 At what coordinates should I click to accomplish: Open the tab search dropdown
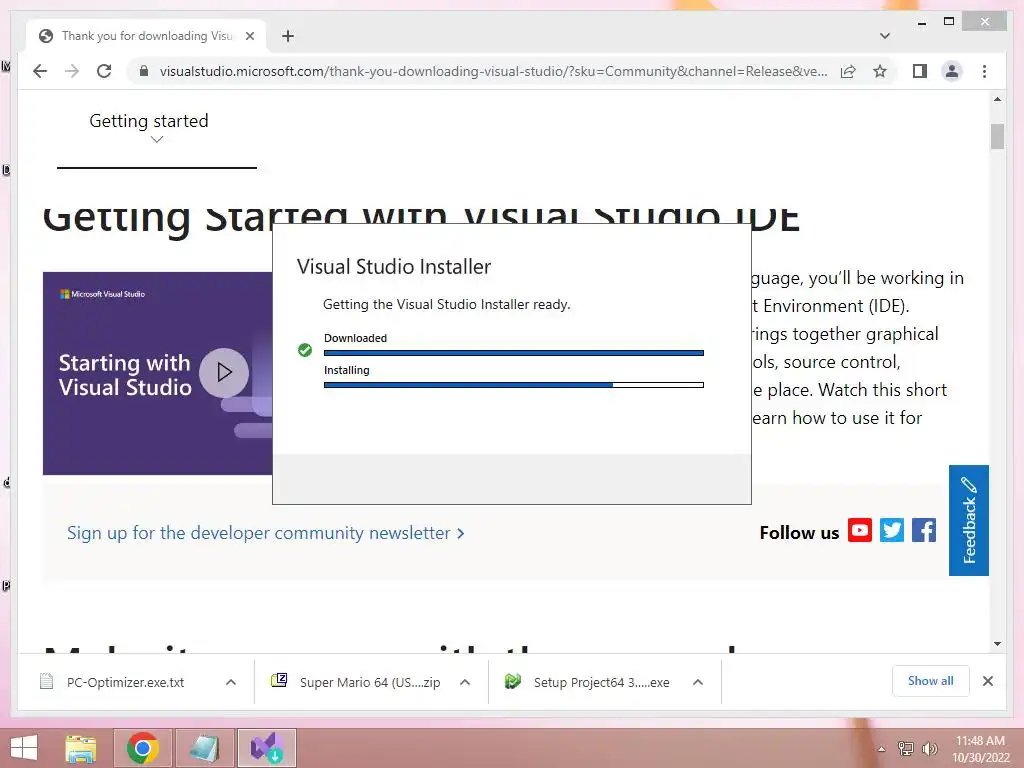[884, 36]
